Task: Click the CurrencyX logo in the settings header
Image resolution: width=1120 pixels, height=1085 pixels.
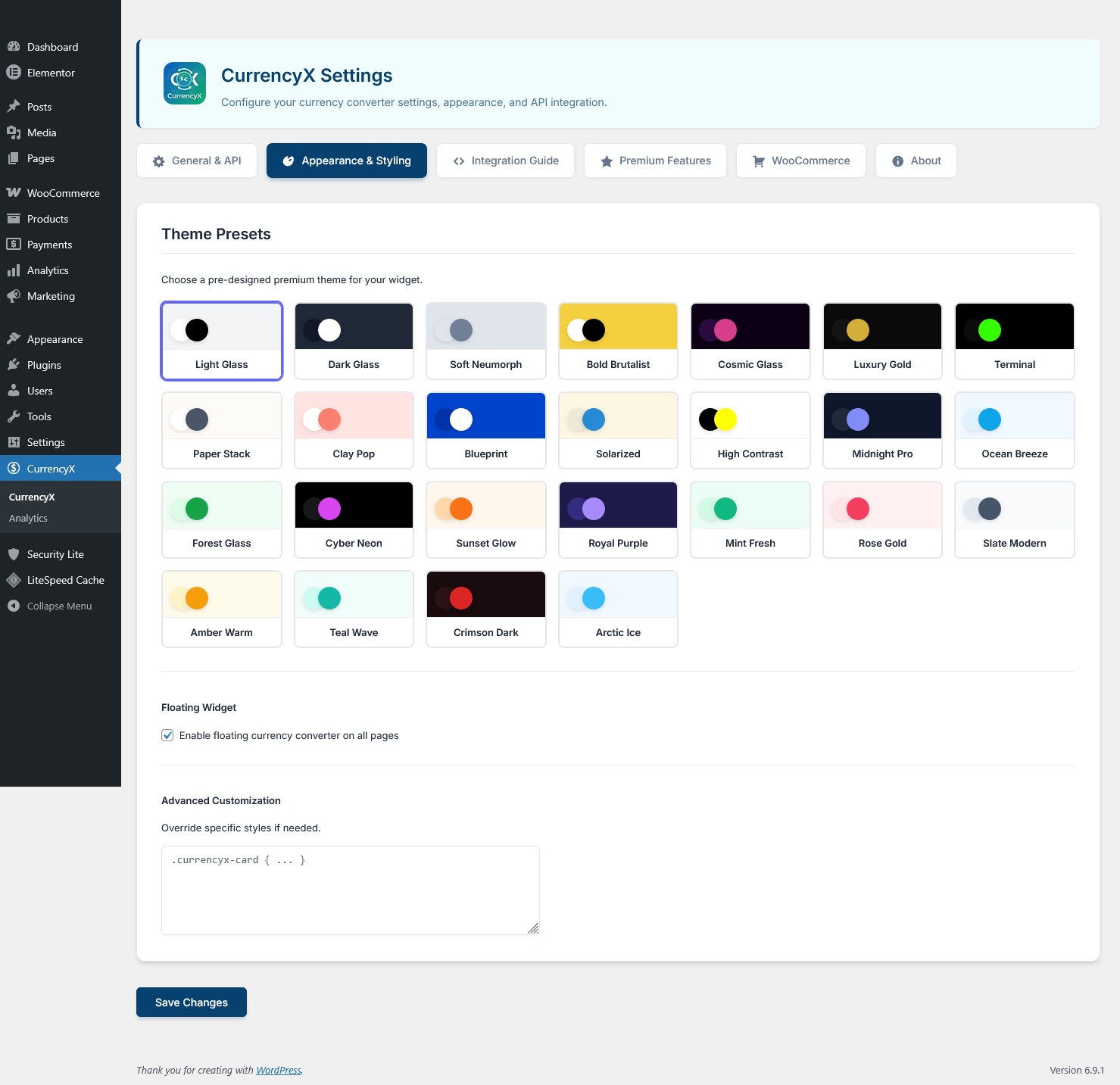Action: coord(184,83)
